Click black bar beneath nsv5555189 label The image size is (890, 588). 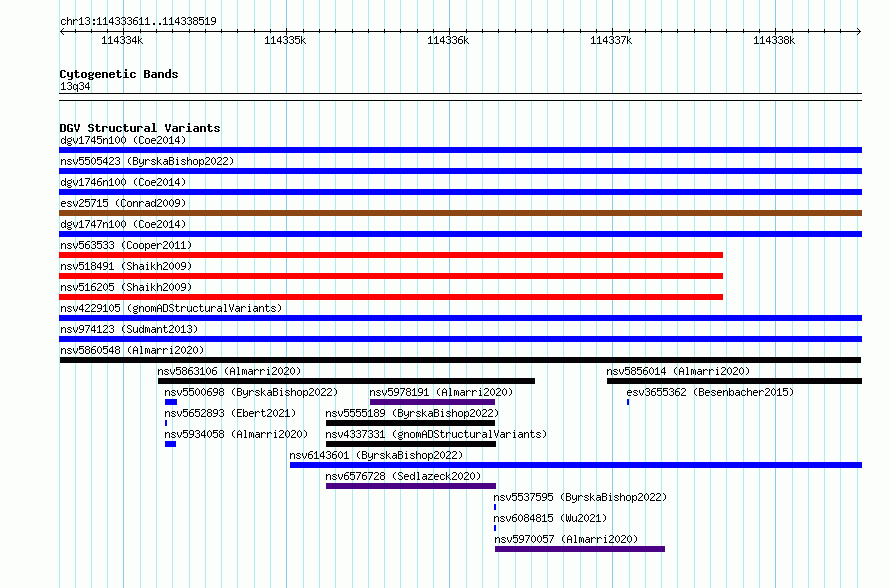410,423
